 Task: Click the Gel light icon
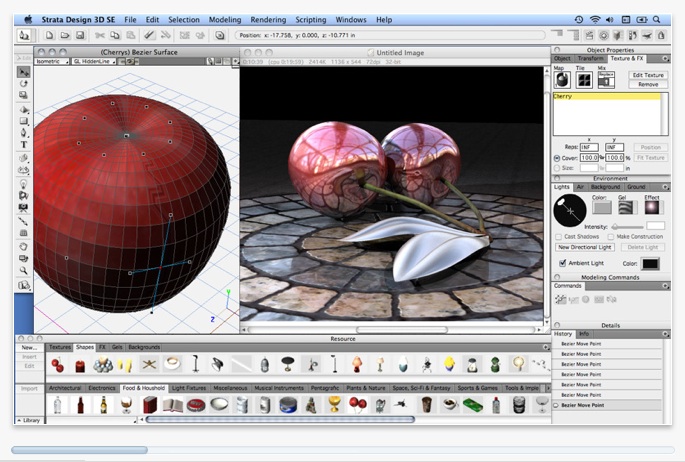tap(627, 208)
